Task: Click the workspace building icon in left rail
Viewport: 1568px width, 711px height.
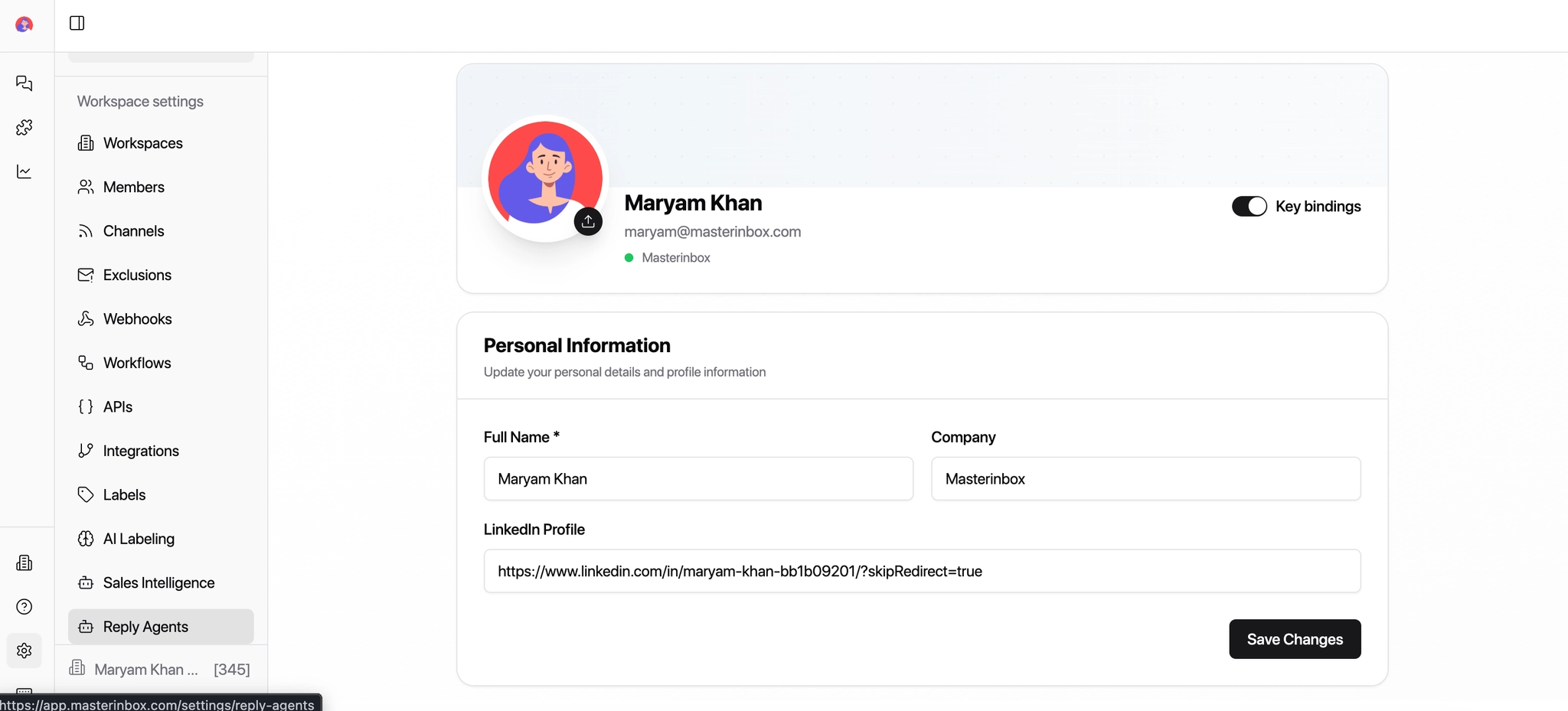Action: [24, 563]
